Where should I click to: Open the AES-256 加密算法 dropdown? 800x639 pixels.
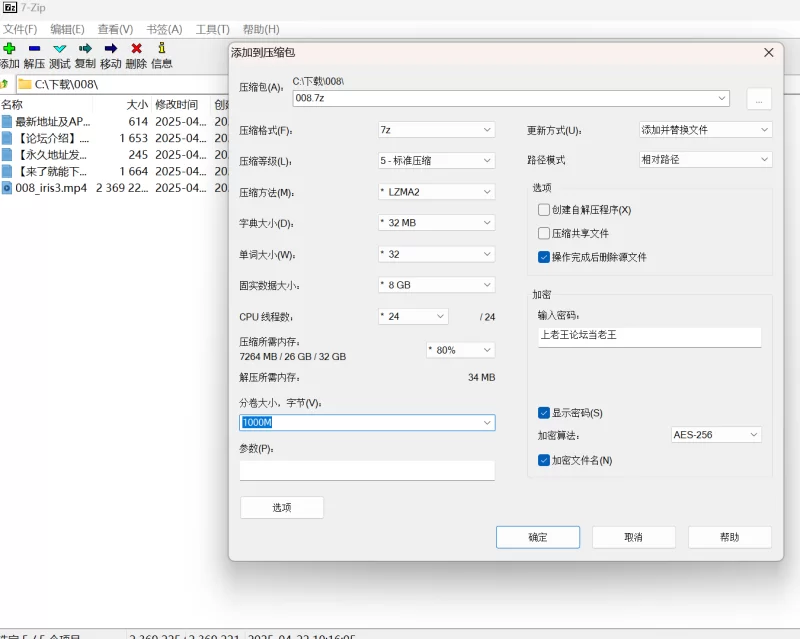coord(716,435)
